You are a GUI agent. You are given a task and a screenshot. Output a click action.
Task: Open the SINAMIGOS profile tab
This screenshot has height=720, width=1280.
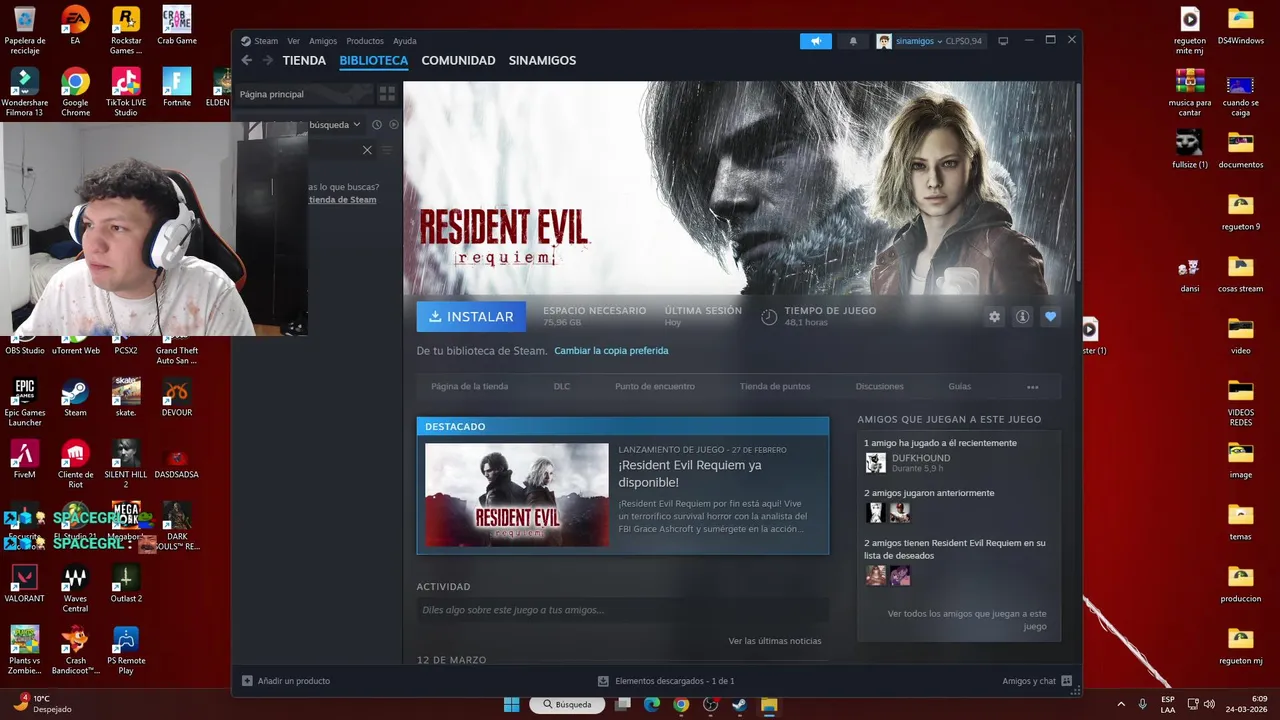542,61
